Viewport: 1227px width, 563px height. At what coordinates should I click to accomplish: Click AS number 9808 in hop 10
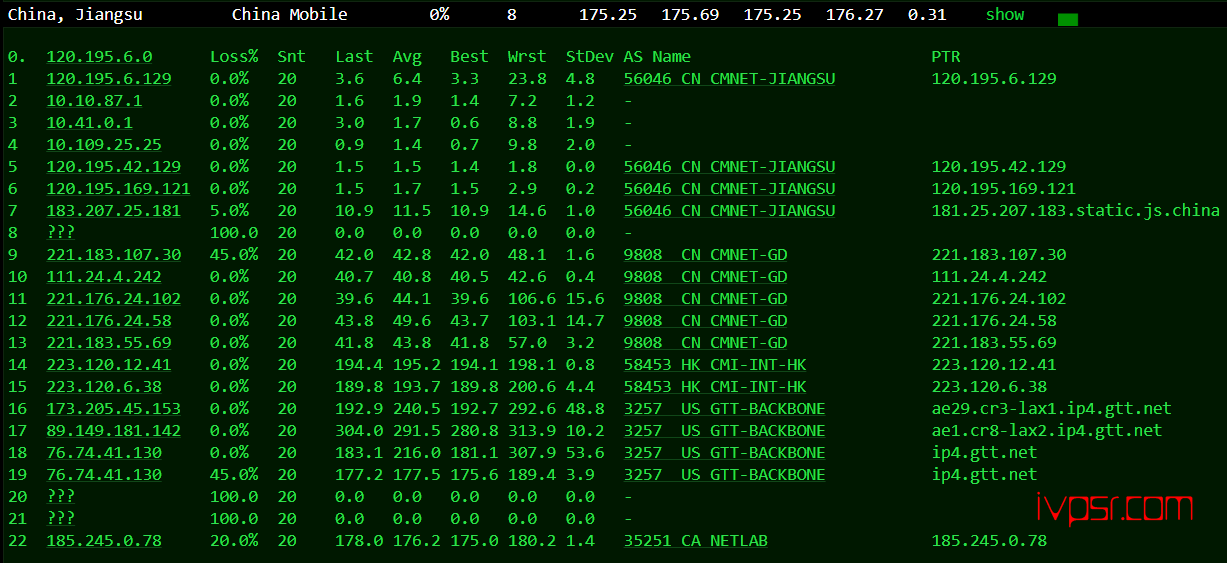click(643, 277)
